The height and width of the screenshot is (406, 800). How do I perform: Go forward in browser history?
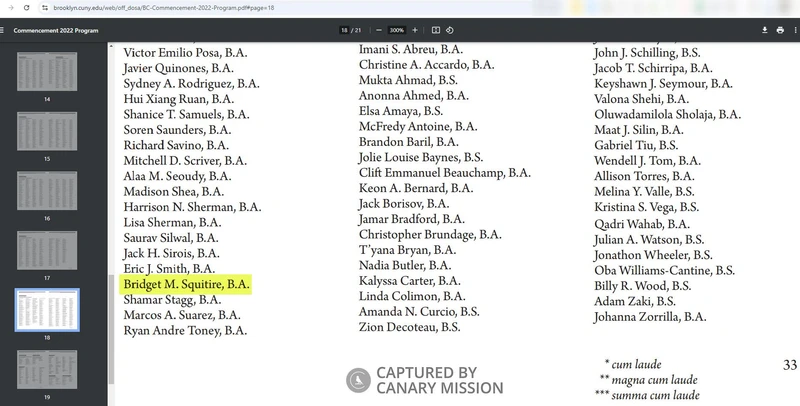point(8,8)
